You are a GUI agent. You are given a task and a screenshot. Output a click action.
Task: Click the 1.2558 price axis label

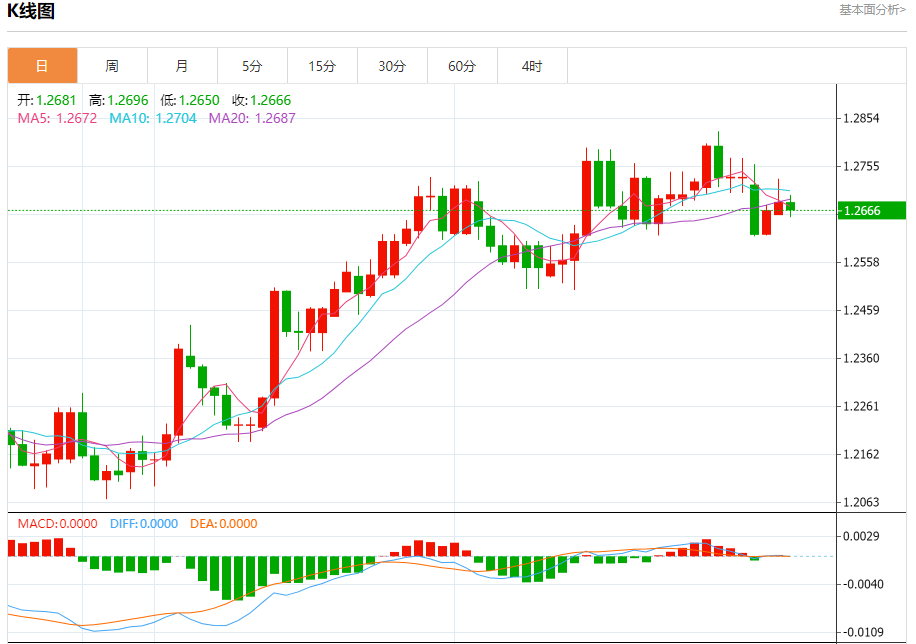tap(861, 262)
